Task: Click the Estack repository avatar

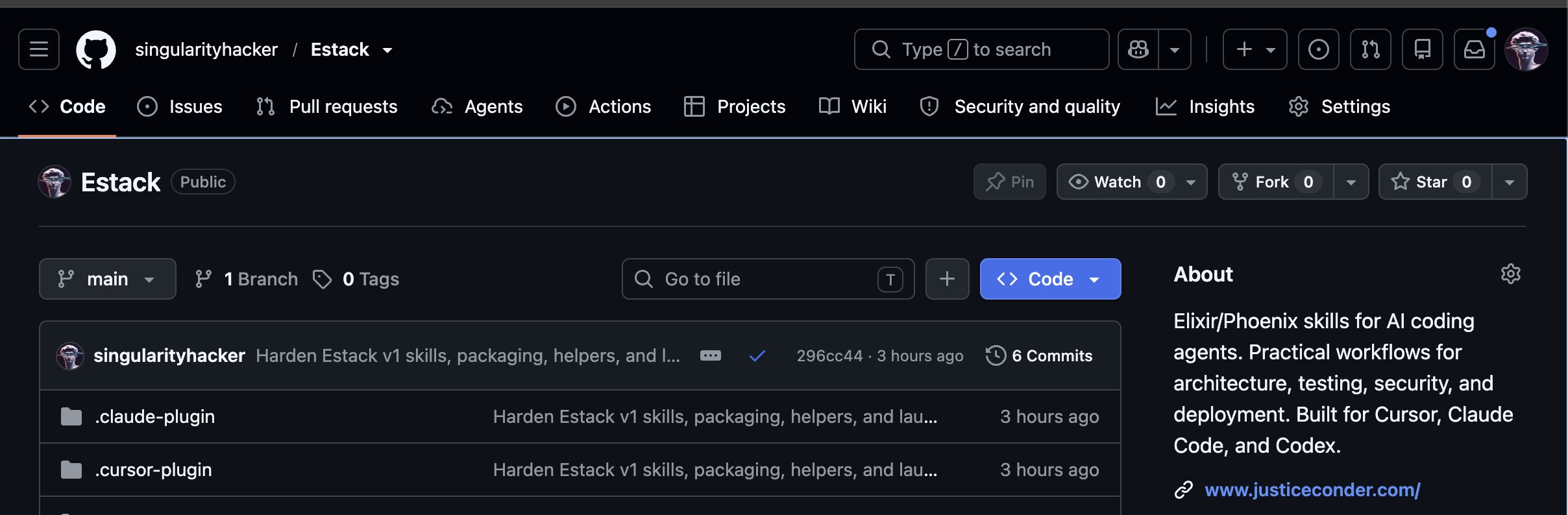Action: [x=55, y=182]
